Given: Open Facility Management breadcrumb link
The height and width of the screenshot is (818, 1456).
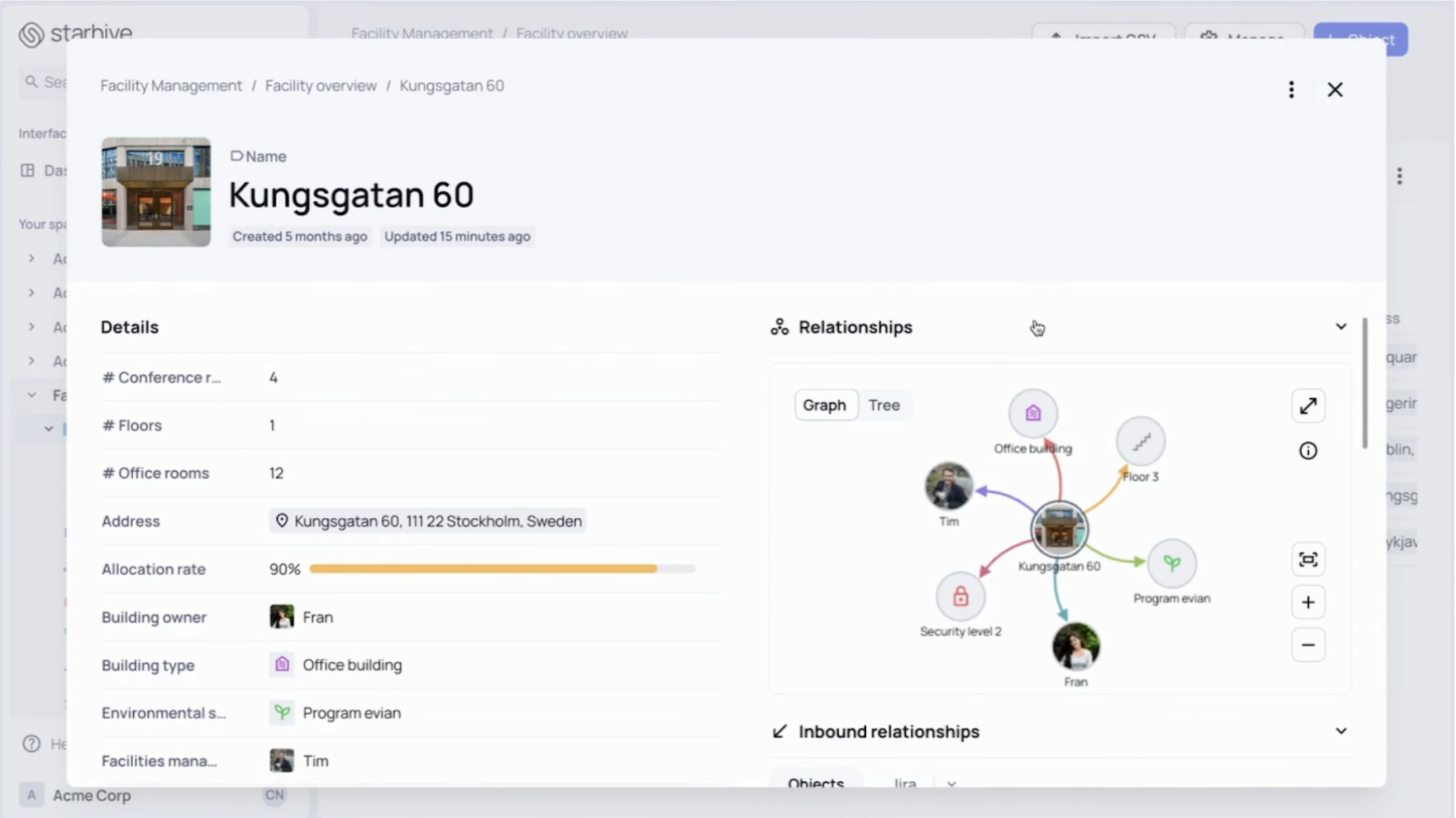Looking at the screenshot, I should click(x=171, y=86).
